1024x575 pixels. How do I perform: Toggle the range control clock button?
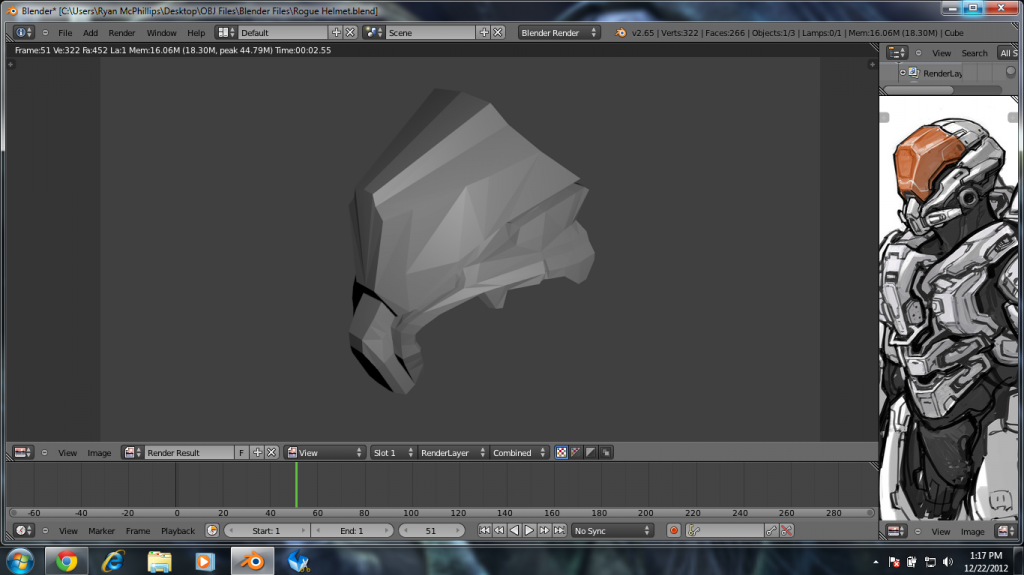(212, 530)
